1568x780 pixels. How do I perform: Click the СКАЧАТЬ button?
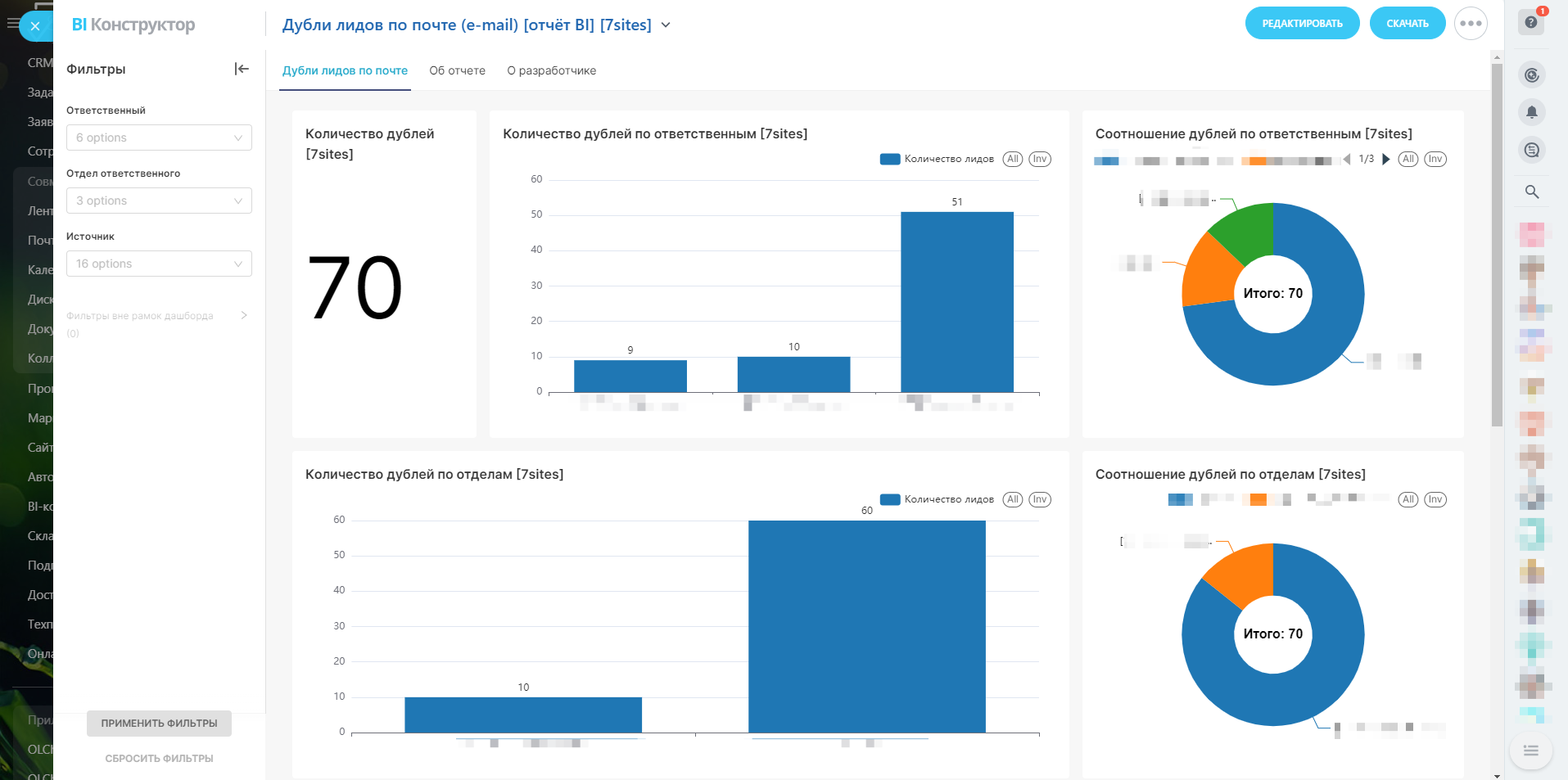click(x=1407, y=24)
